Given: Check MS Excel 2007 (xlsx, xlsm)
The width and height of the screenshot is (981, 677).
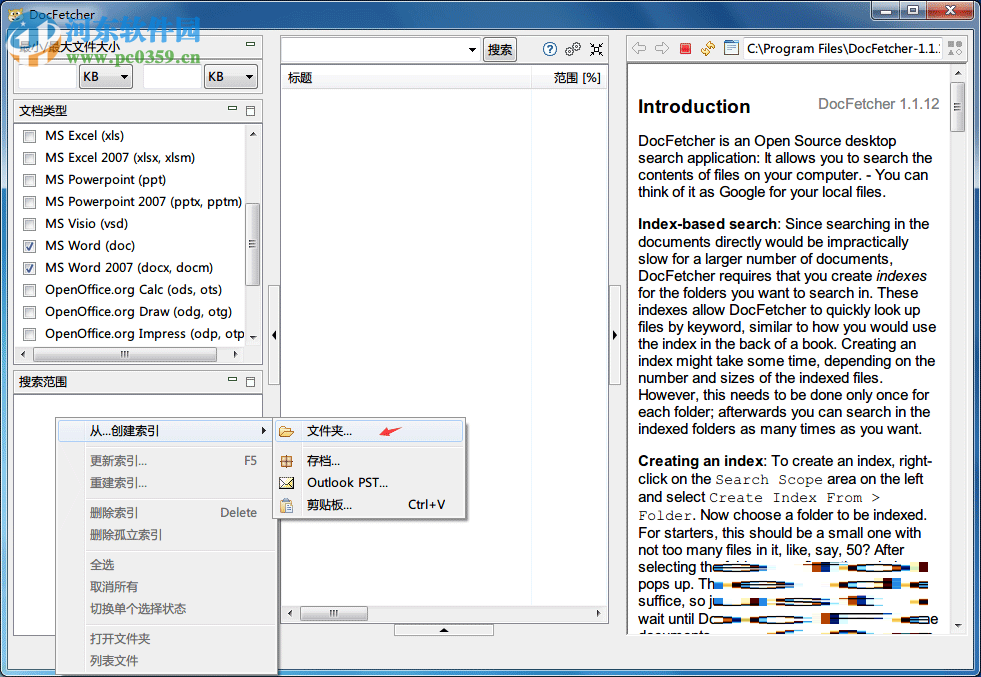Looking at the screenshot, I should point(29,158).
